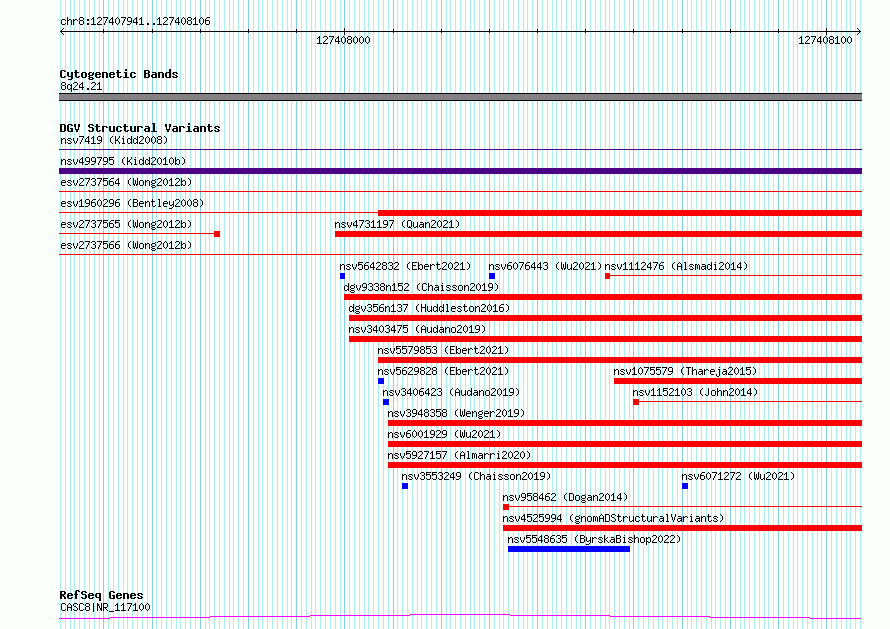The image size is (890, 629).
Task: Click the nsv5629828 (Ebert2021) blue square
Action: (x=381, y=381)
